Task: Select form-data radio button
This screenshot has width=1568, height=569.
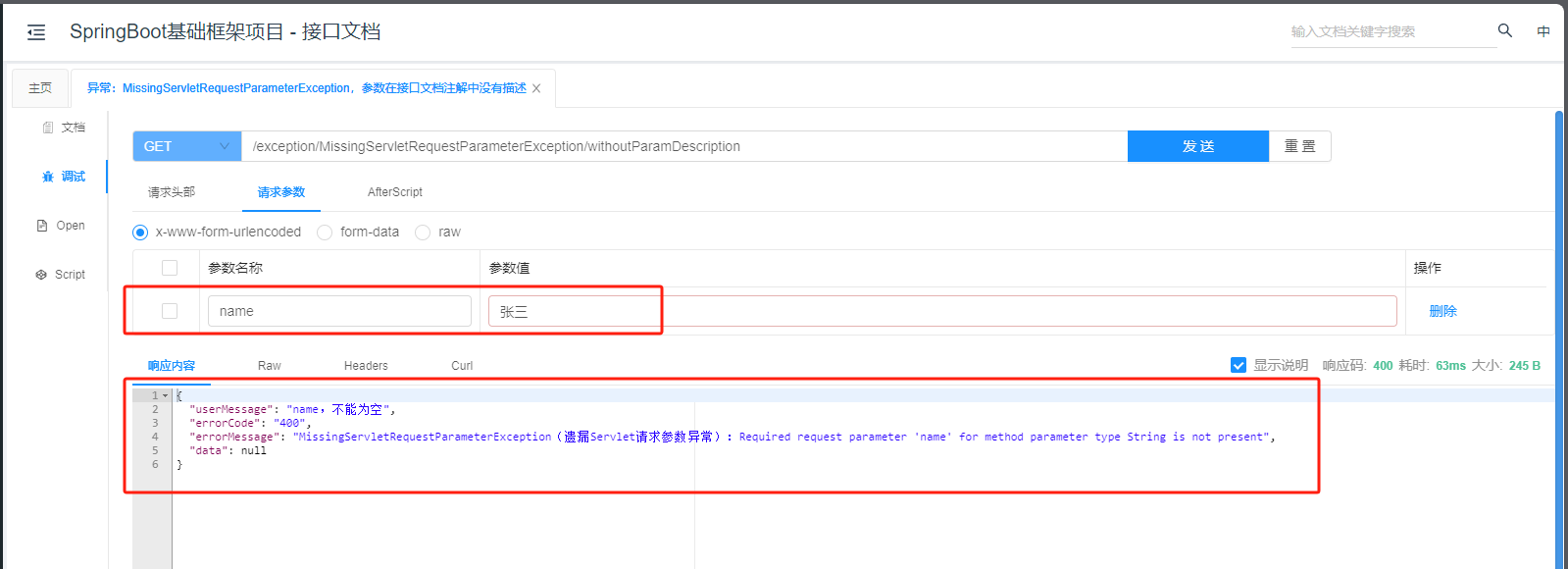Action: point(325,233)
